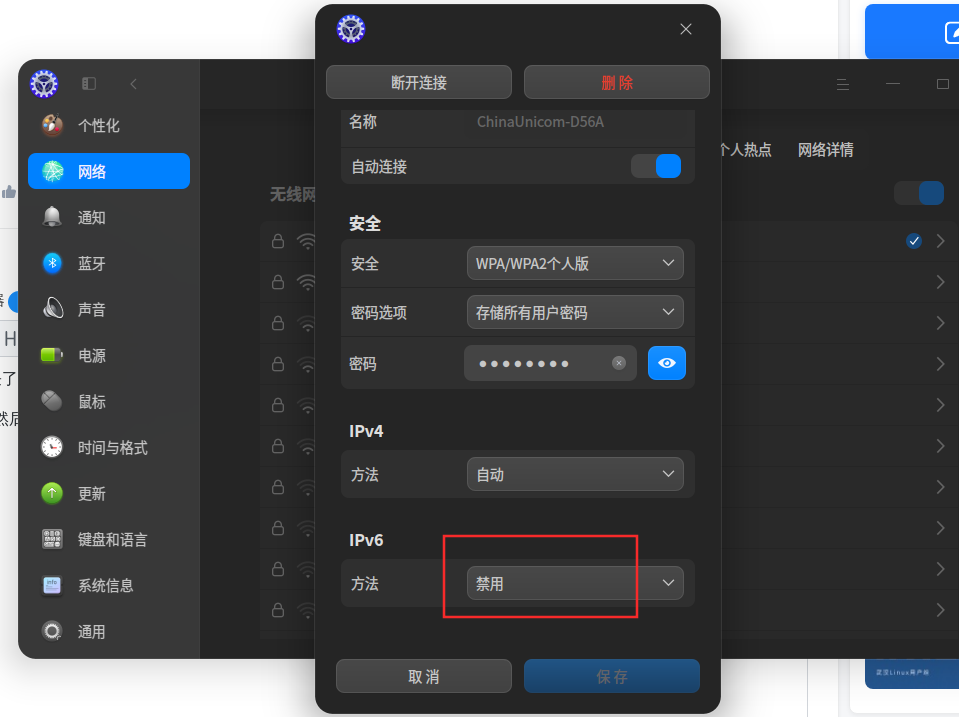
Task: Click the 断开连接 disconnect button
Action: [419, 82]
